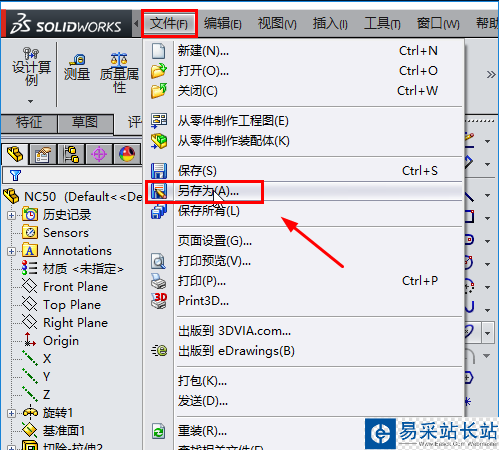
Task: Open the 插入(I) menu
Action: pyautogui.click(x=330, y=24)
